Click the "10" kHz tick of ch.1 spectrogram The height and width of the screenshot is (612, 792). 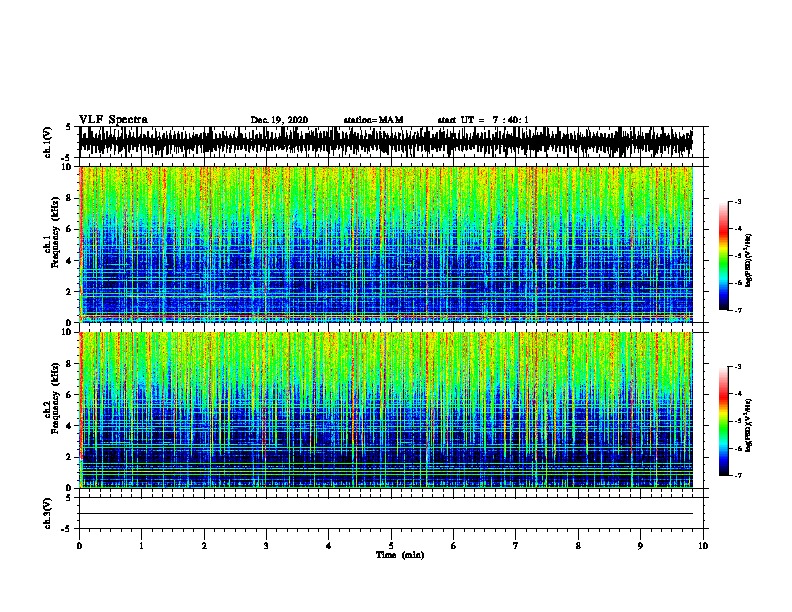pos(68,167)
